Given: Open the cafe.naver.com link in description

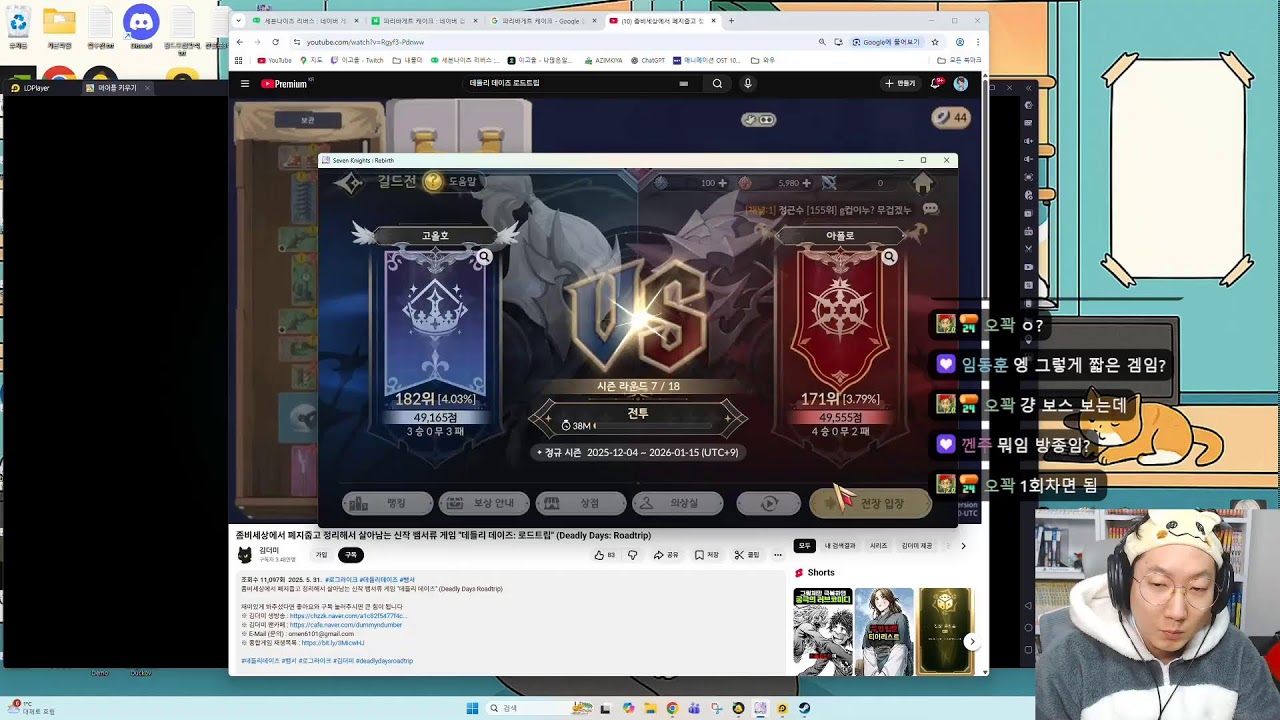Looking at the screenshot, I should (x=346, y=625).
